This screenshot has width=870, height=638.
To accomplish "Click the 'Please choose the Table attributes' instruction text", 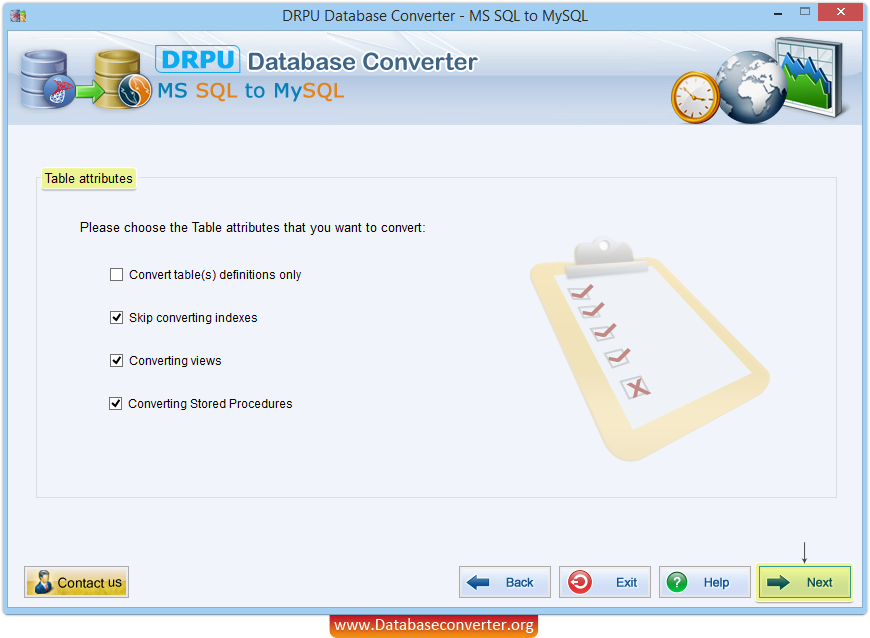I will (x=252, y=227).
